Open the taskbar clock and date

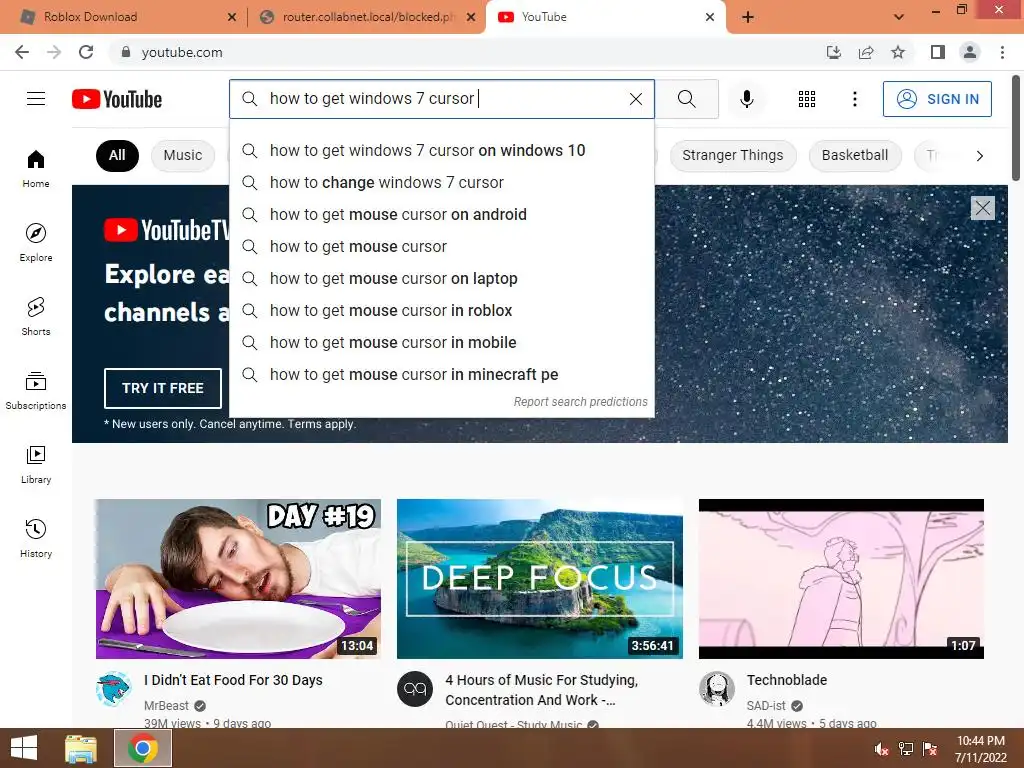(981, 749)
